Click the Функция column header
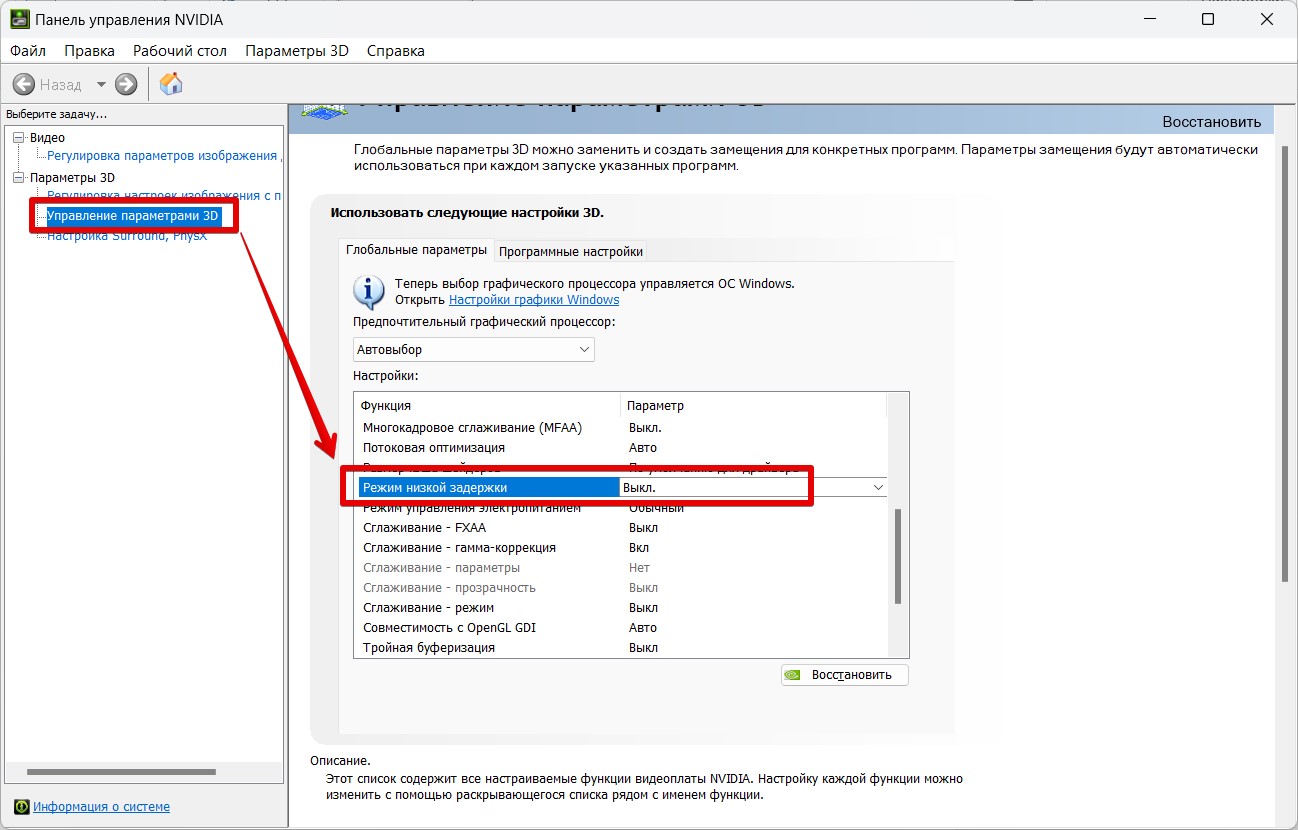 pos(487,405)
